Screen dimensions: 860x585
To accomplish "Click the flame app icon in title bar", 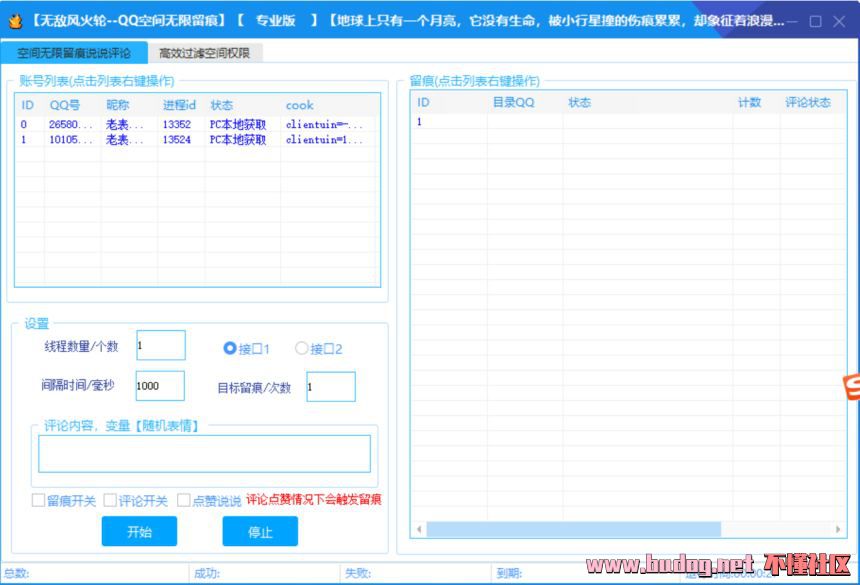I will coord(15,21).
